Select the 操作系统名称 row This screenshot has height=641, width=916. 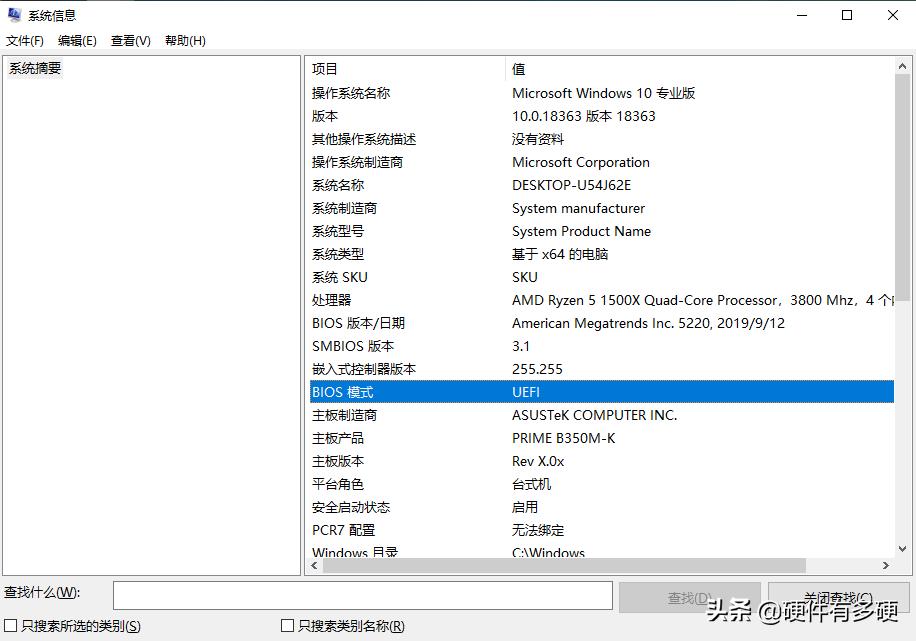[400, 93]
